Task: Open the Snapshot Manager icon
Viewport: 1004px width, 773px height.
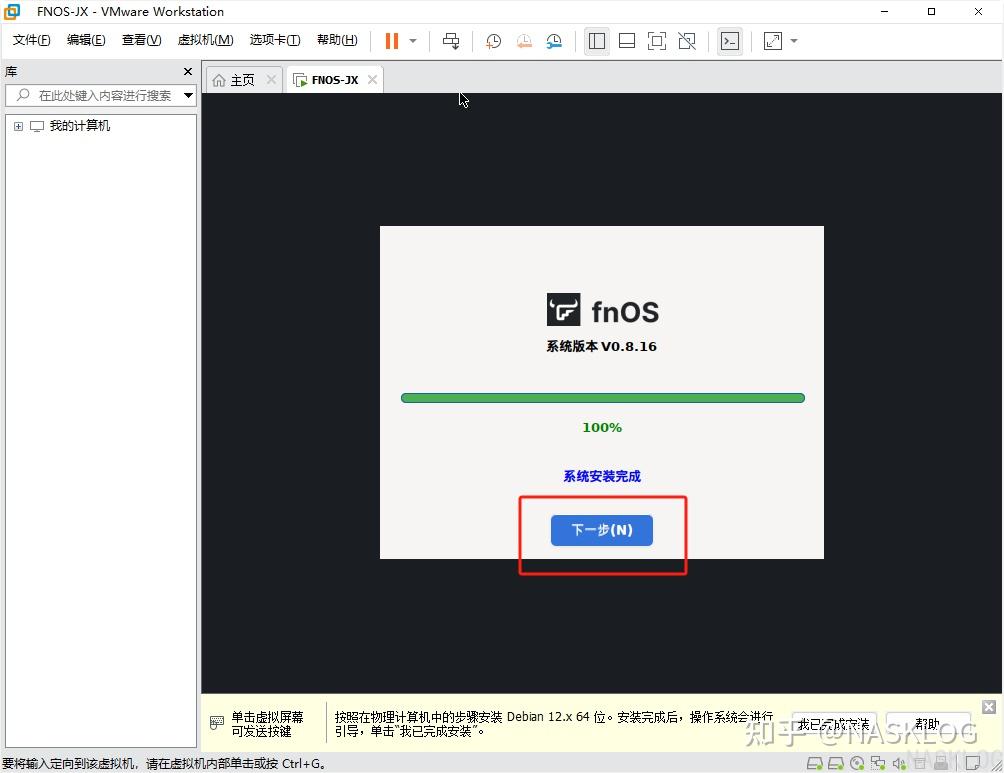Action: coord(555,41)
